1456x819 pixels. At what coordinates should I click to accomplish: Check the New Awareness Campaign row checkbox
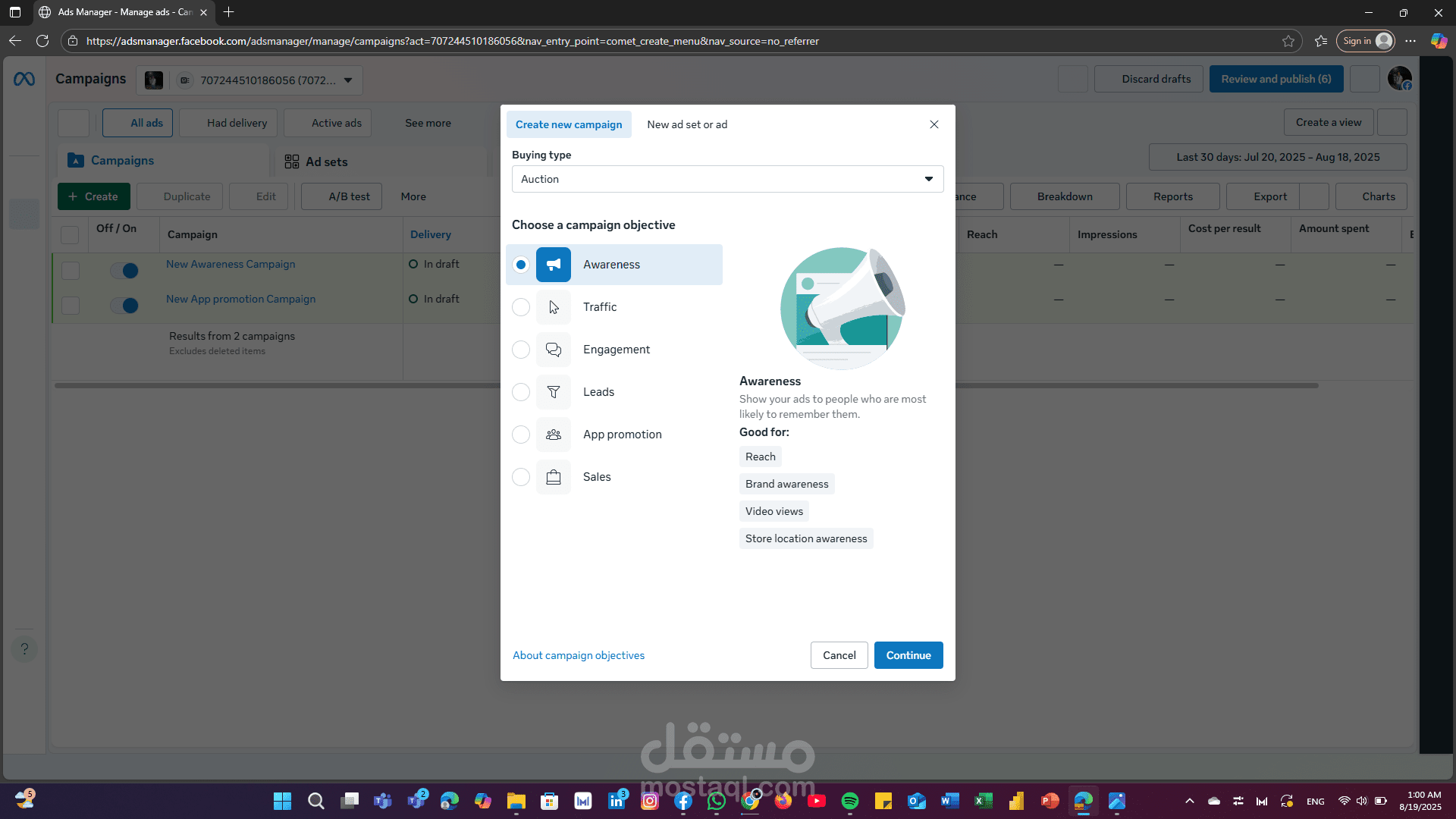(x=71, y=271)
